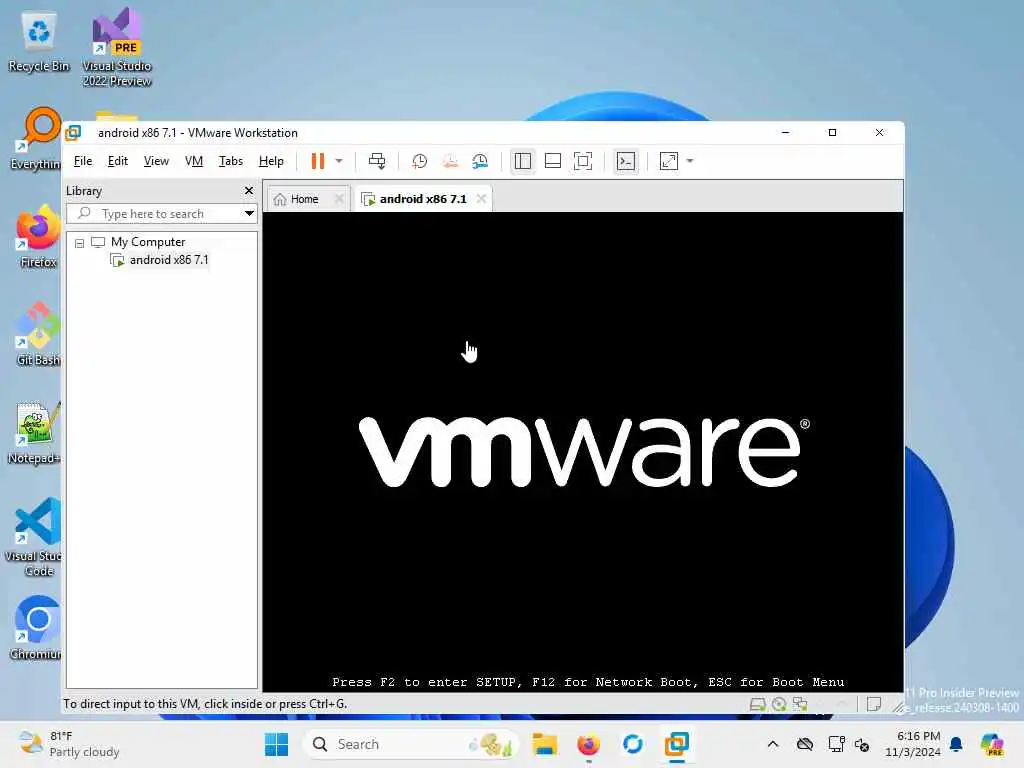Open the weather widget showing 81°F
The width and height of the screenshot is (1024, 768).
[69, 744]
